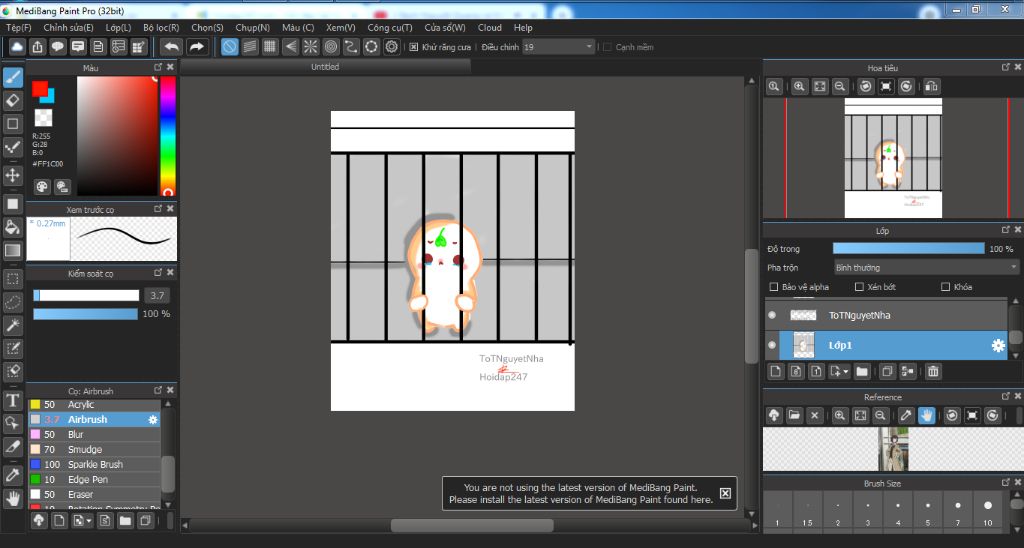Select the Move tool

(12, 175)
